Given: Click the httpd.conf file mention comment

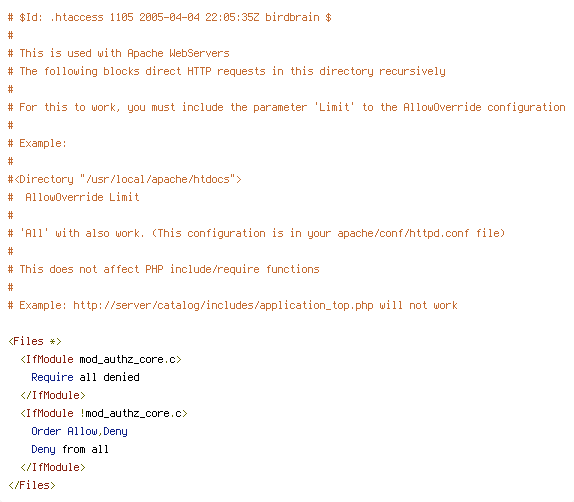Looking at the screenshot, I should tap(256, 233).
